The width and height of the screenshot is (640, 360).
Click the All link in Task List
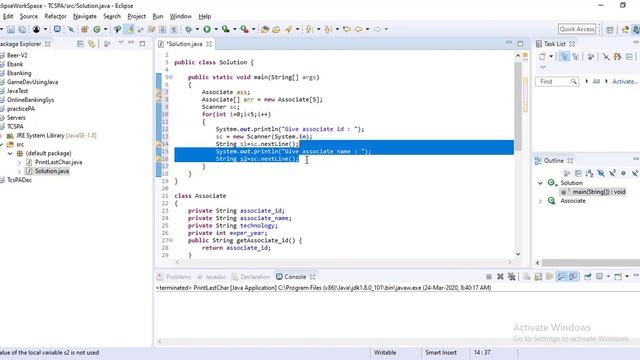(596, 82)
